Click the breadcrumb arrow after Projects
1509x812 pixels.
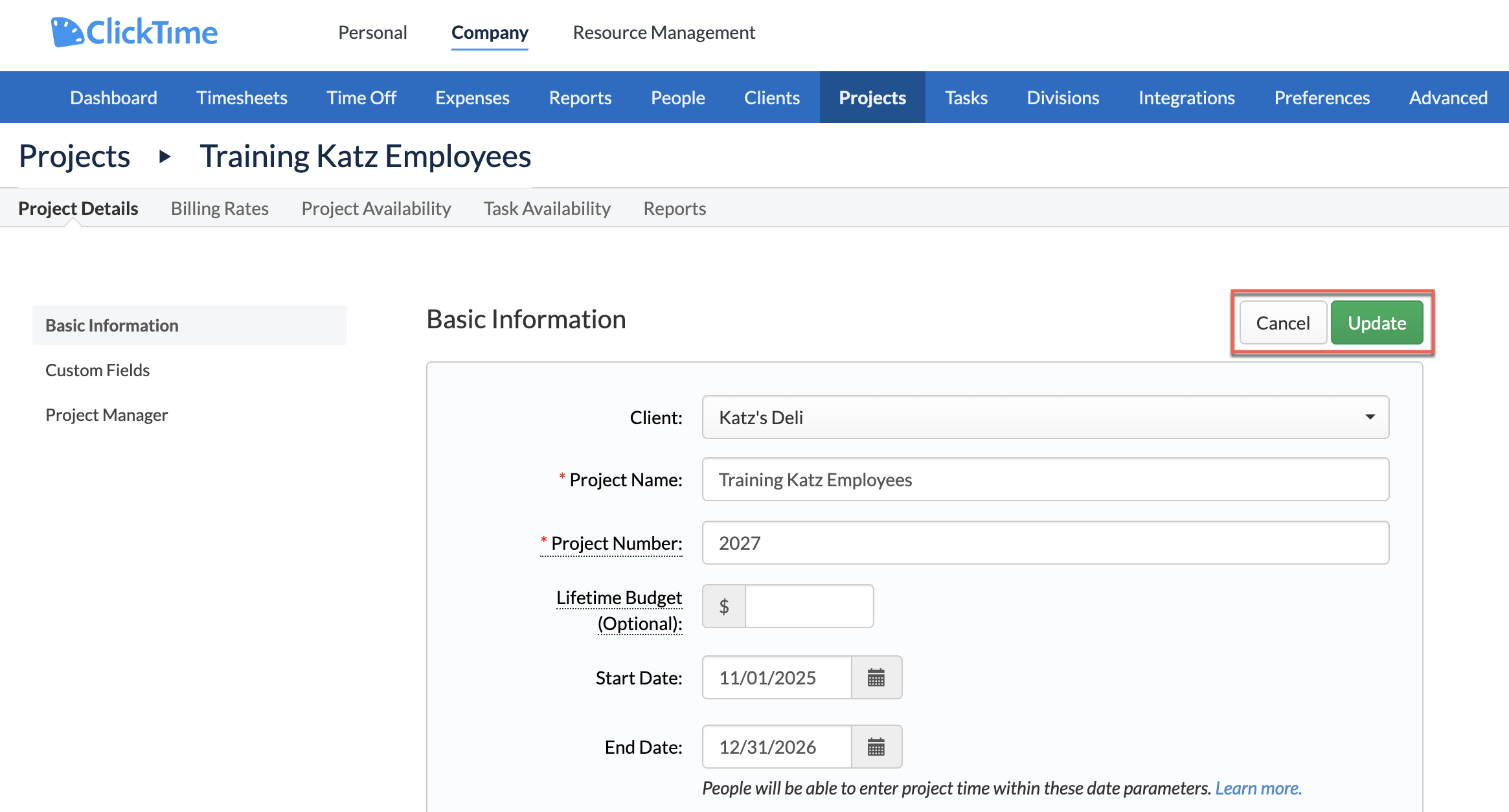coord(165,157)
